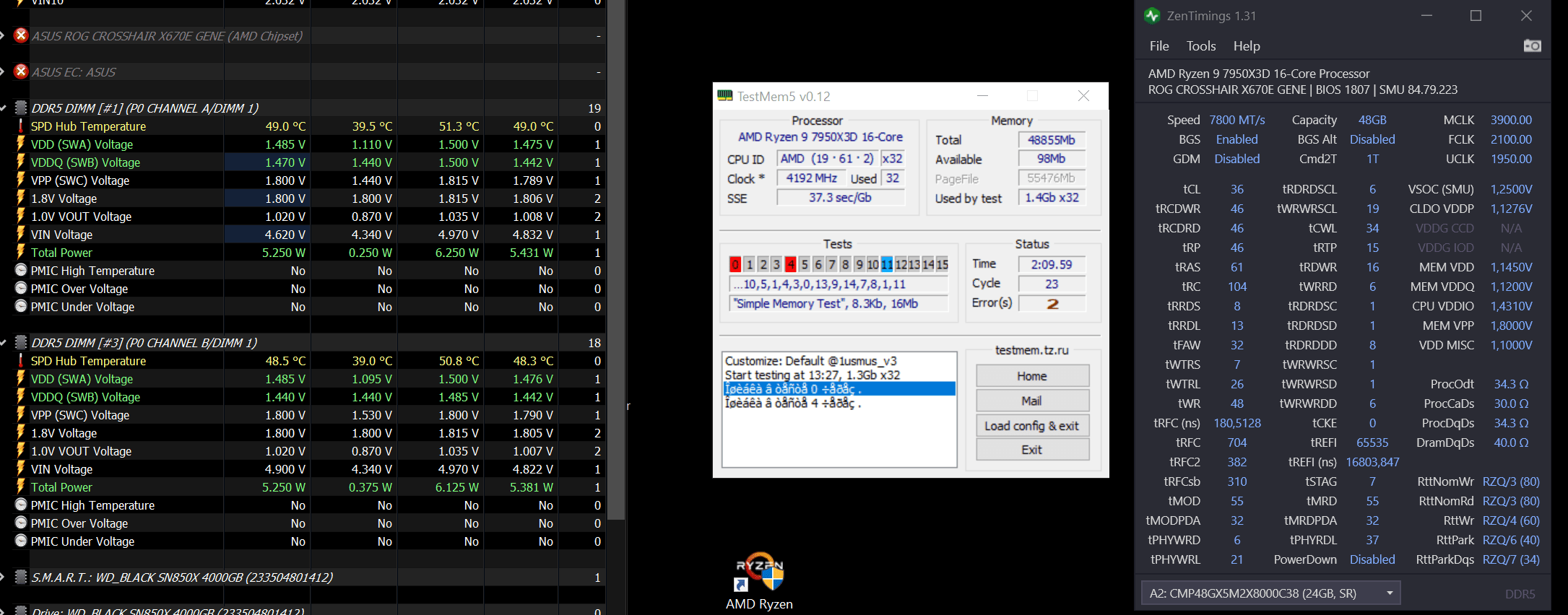Image resolution: width=1568 pixels, height=615 pixels.
Task: Select red test block 4 in Tests
Action: click(790, 264)
